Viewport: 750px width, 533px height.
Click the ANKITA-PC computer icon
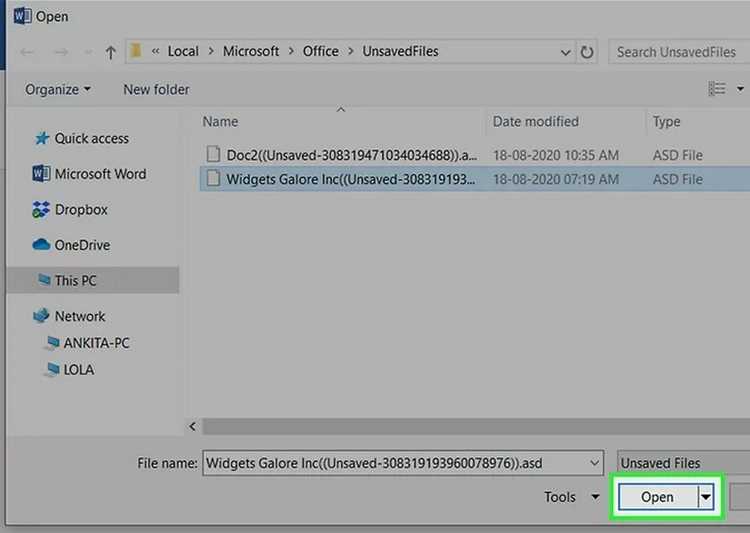(52, 343)
